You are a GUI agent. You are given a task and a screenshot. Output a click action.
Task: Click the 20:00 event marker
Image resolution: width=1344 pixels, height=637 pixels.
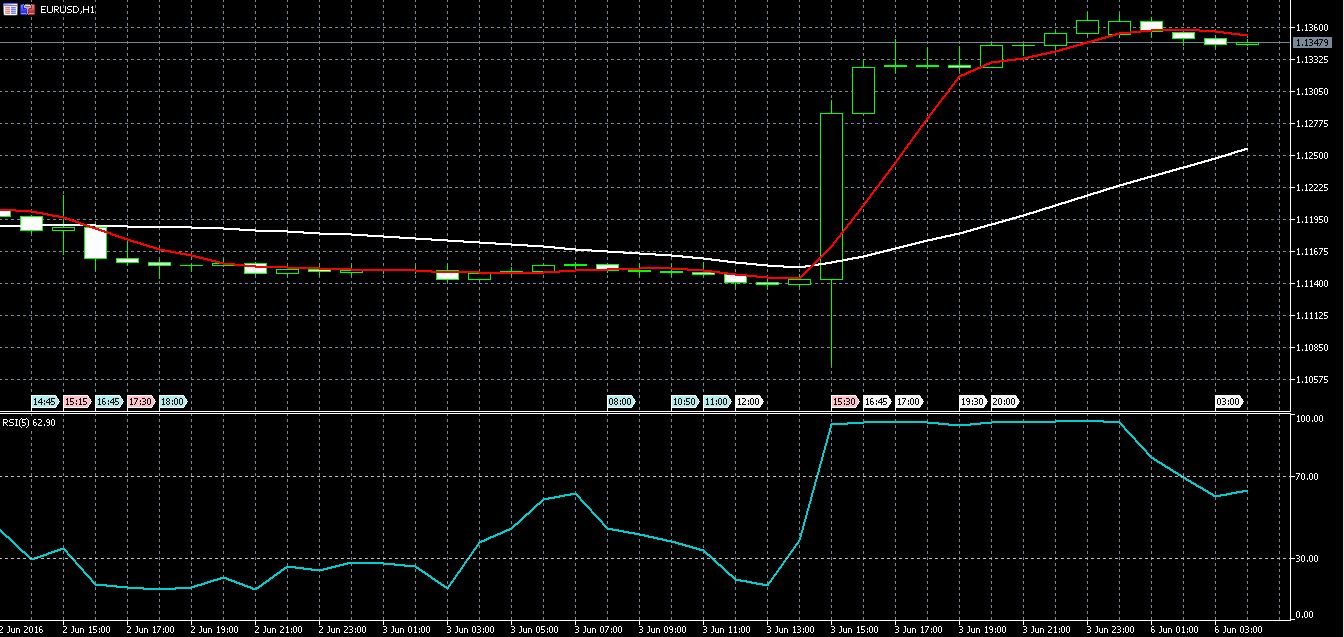(1004, 401)
